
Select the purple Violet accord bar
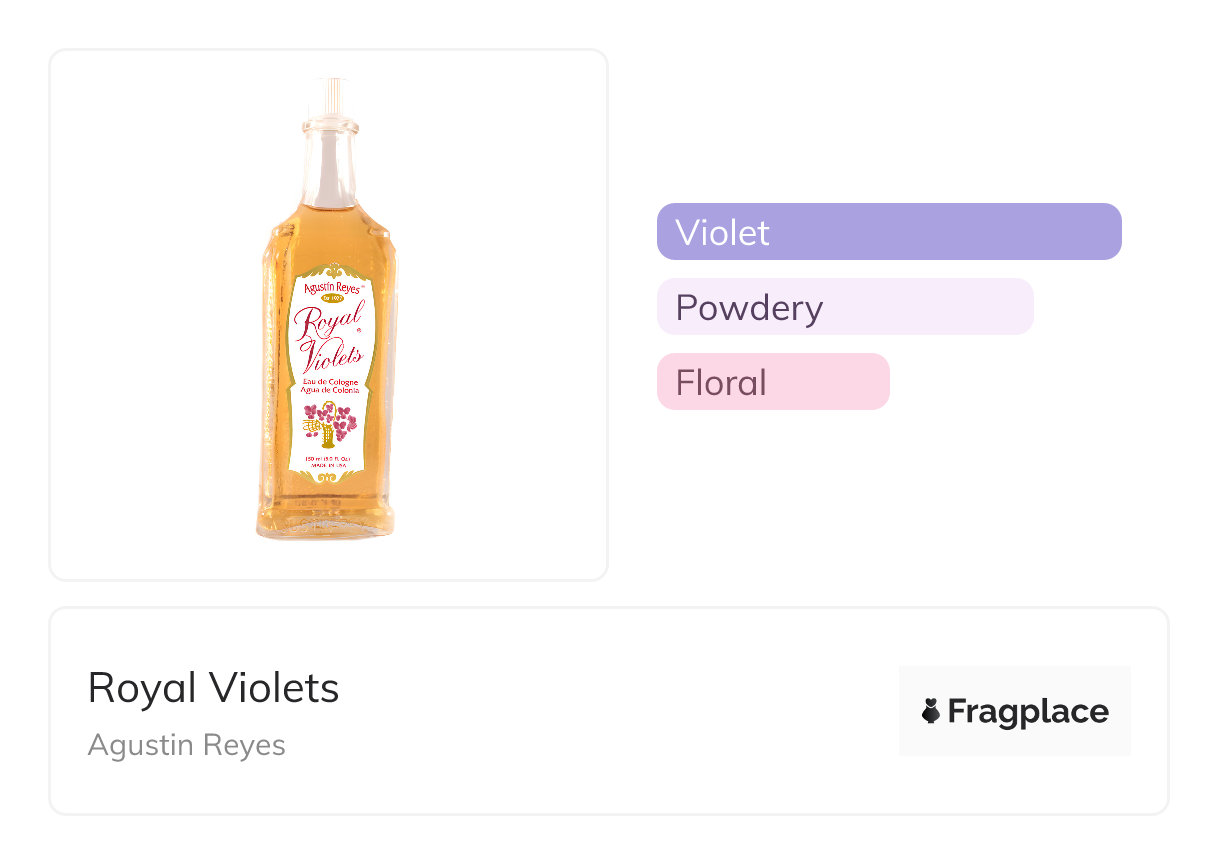pyautogui.click(x=889, y=232)
